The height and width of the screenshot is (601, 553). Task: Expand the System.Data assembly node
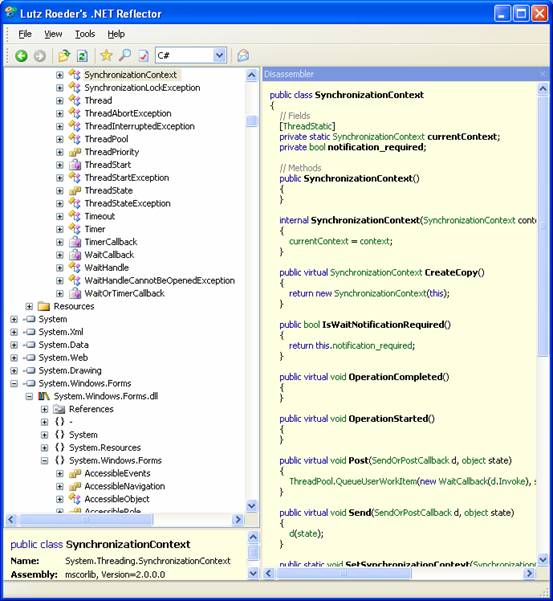[14, 345]
